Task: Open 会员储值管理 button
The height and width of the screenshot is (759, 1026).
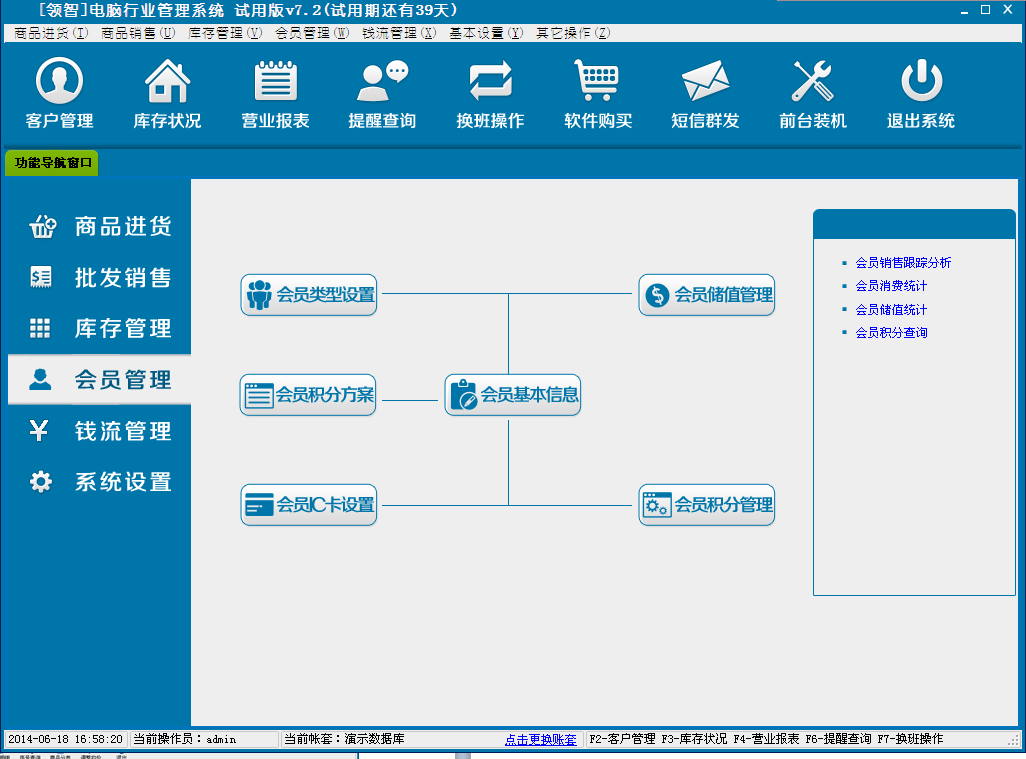Action: [x=707, y=295]
